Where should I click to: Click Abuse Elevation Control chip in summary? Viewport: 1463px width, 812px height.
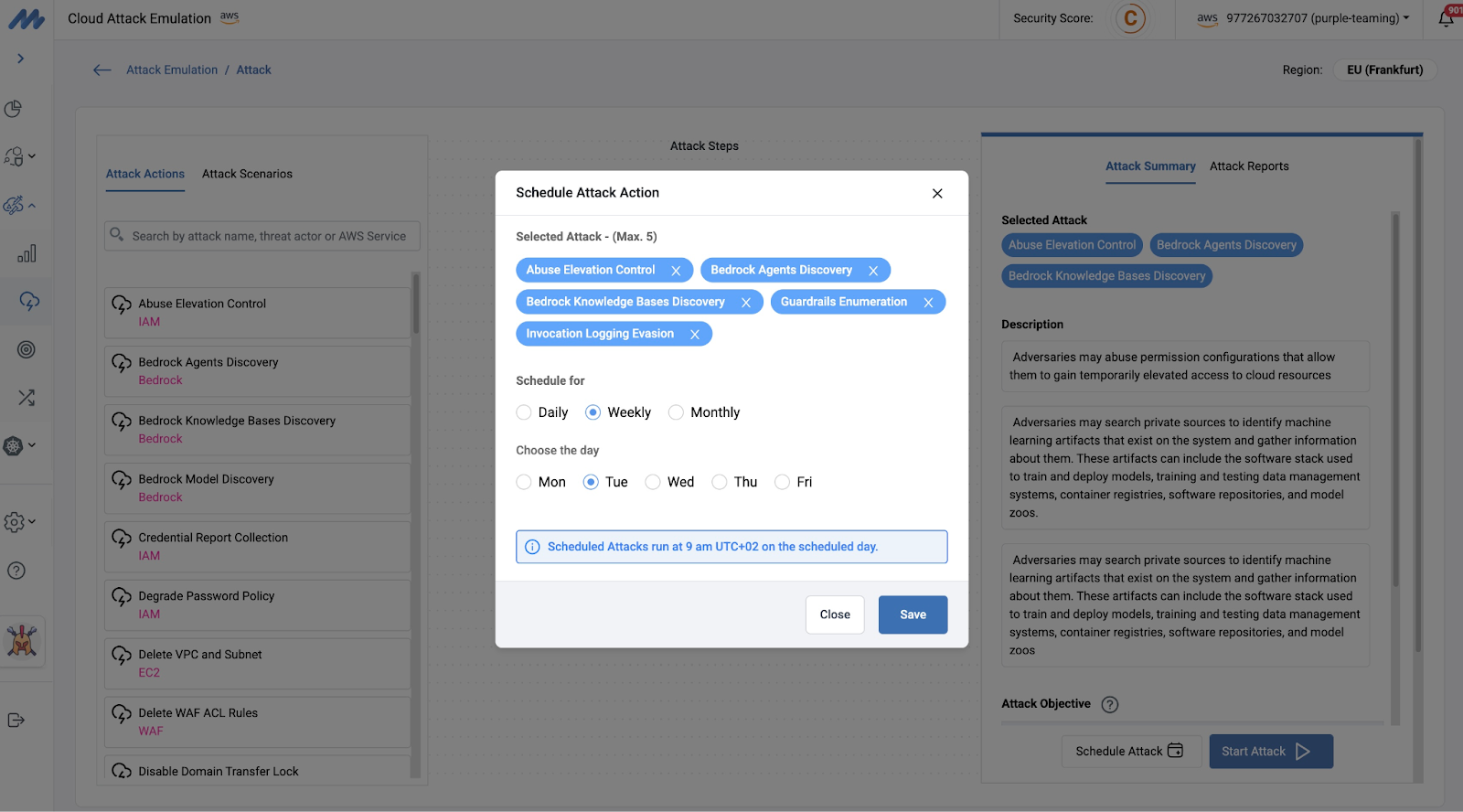1072,245
